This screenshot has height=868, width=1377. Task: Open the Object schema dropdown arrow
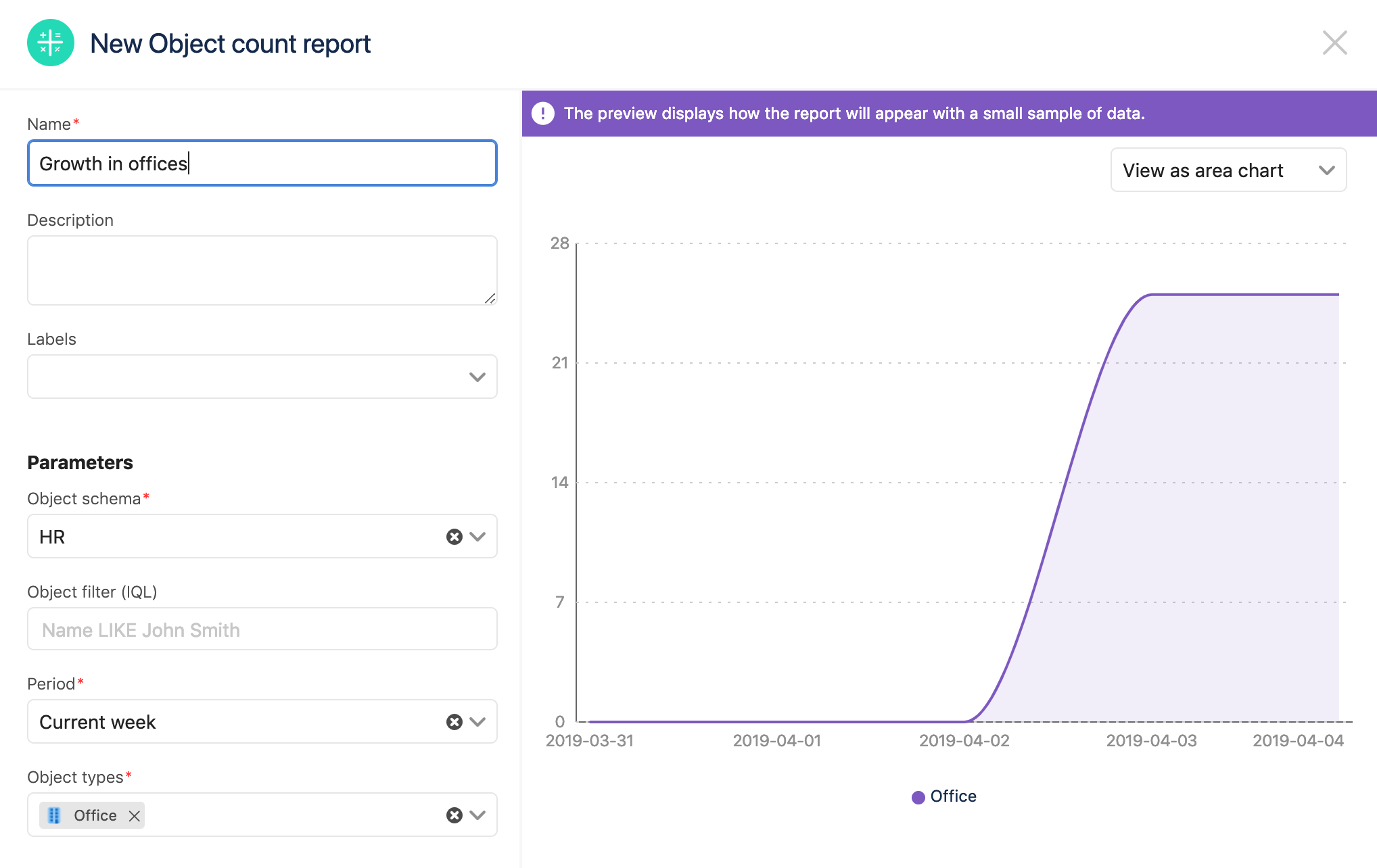pyautogui.click(x=477, y=537)
